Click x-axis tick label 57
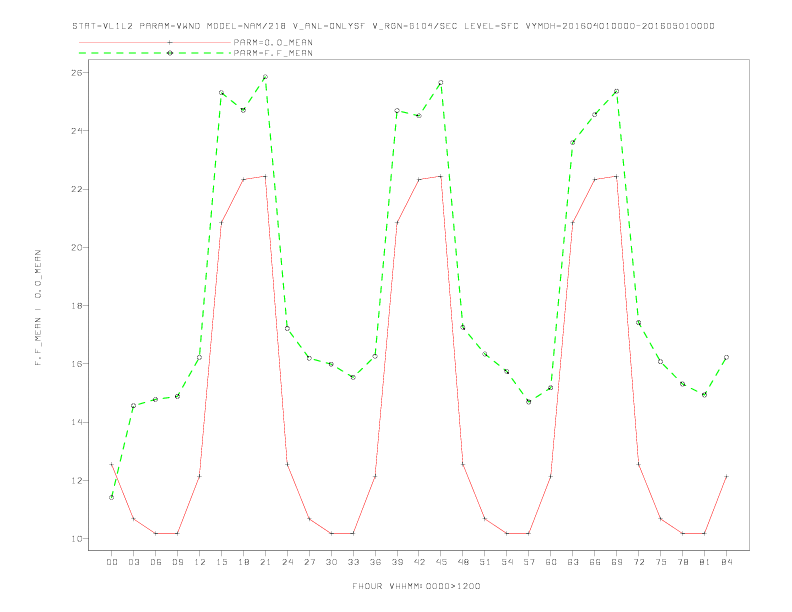The width and height of the screenshot is (792, 612). [x=529, y=562]
